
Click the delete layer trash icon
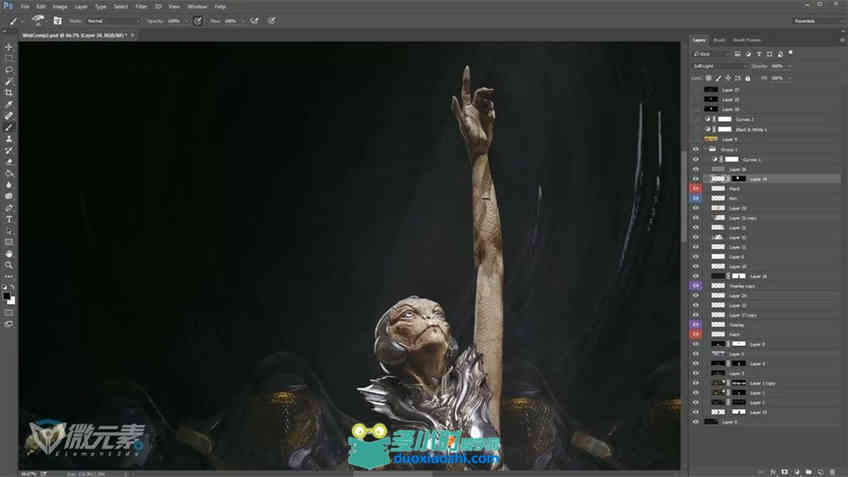point(832,472)
